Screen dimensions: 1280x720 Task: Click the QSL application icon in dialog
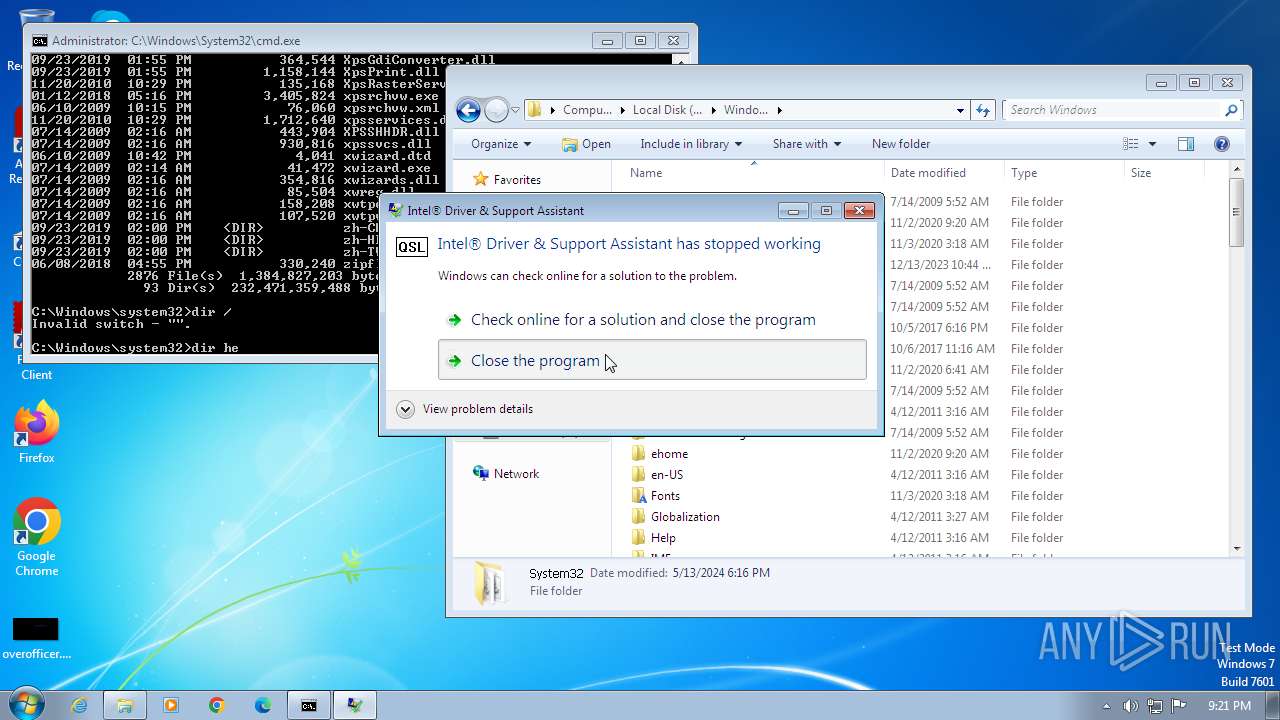[x=412, y=247]
